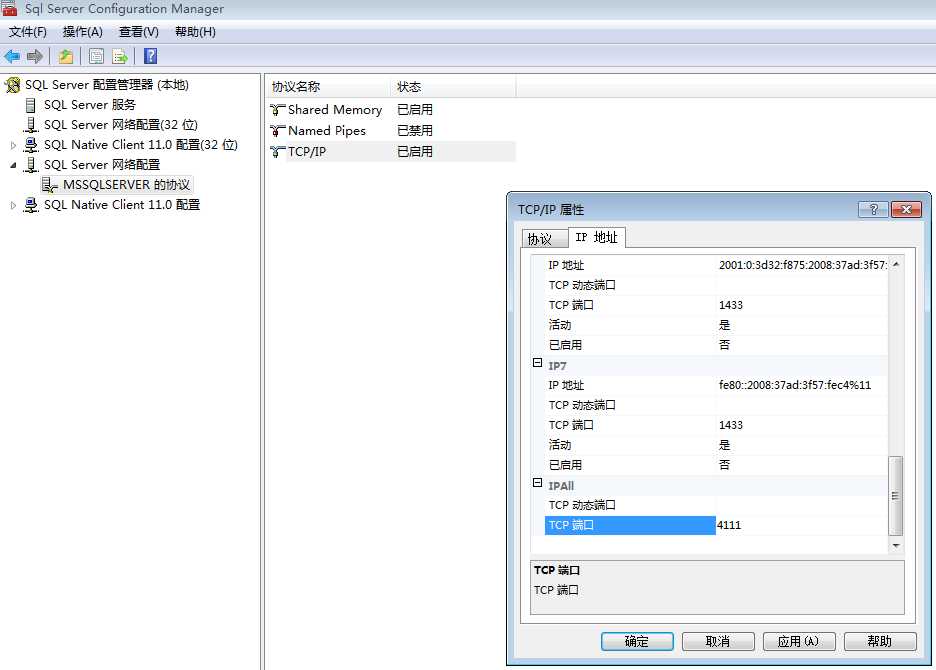The image size is (936, 670).
Task: Select the highlighted TCP 端口 property under IPAll
Action: [x=630, y=525]
